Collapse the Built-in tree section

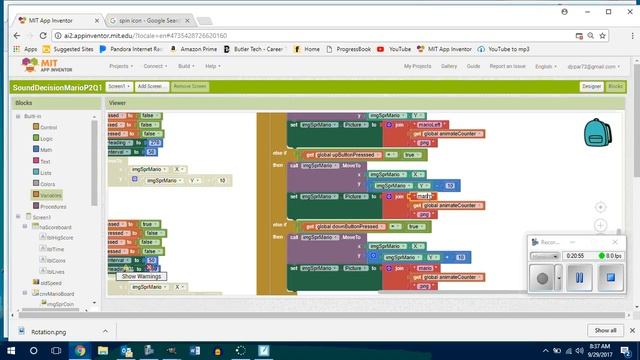pos(18,116)
